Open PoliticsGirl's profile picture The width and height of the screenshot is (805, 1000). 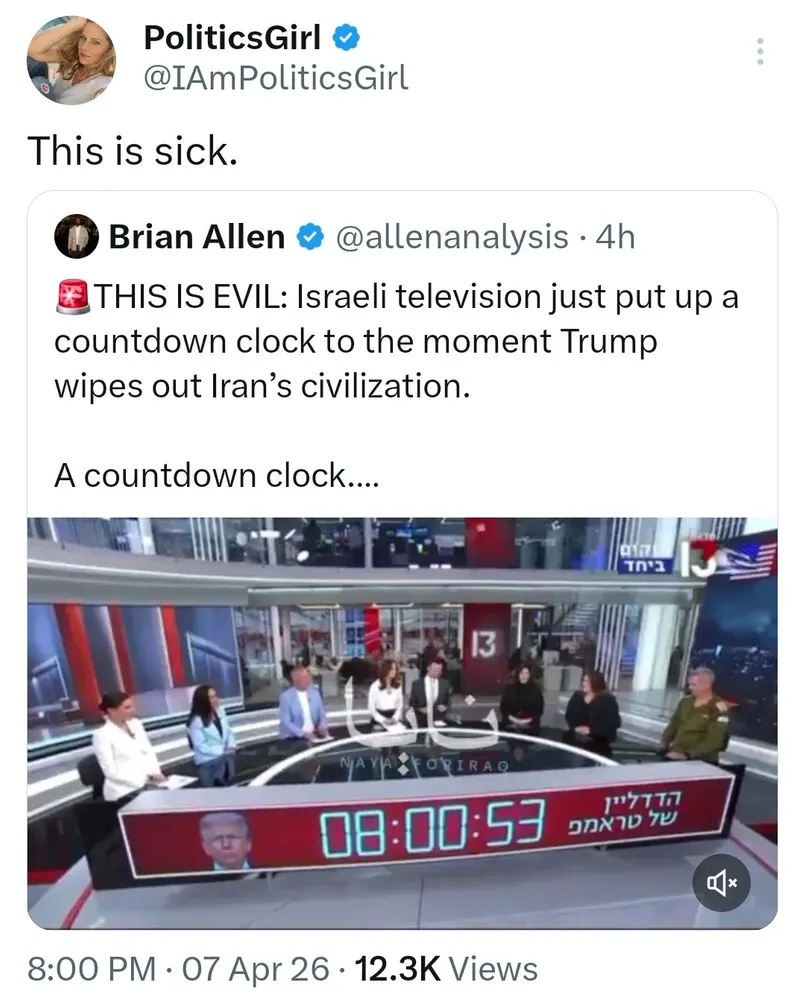point(71,60)
